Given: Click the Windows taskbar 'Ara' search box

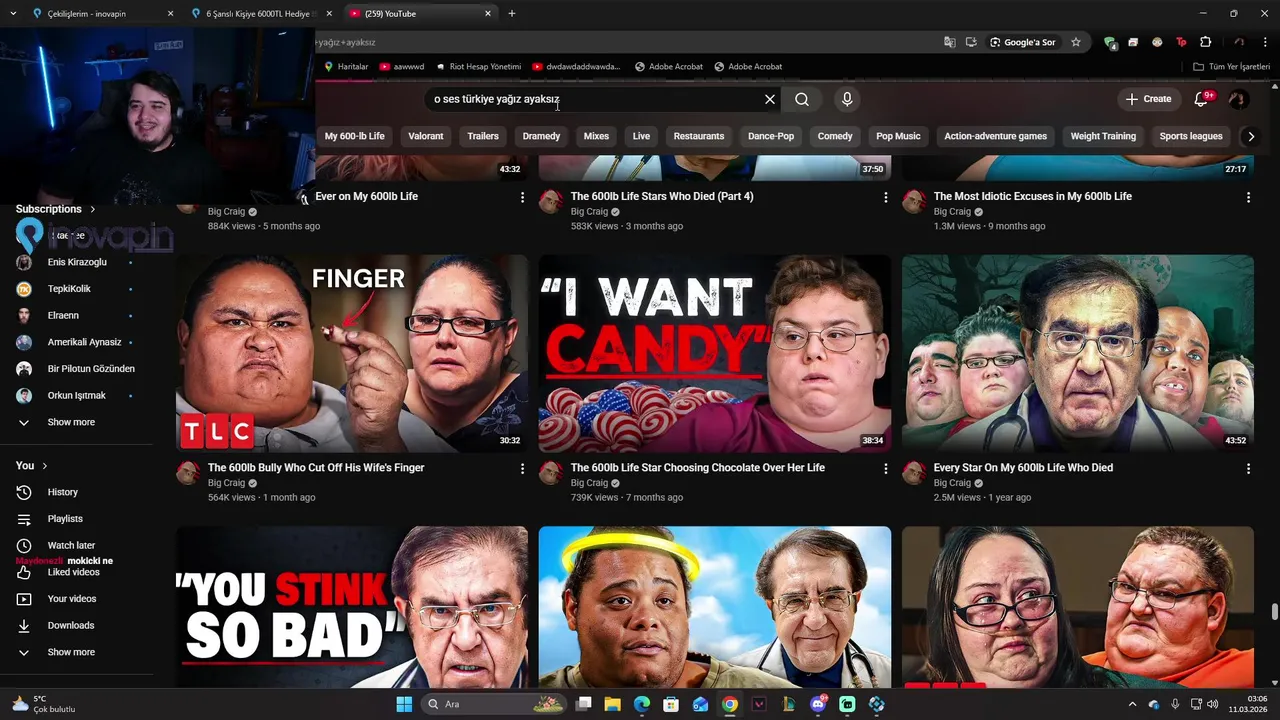Looking at the screenshot, I should (x=494, y=704).
